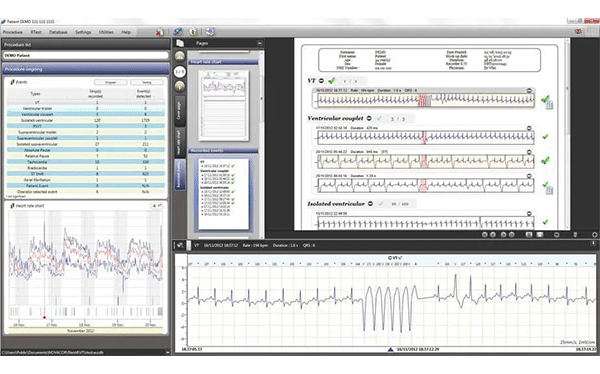Open the Utilities menu
The image size is (600, 374).
tap(106, 32)
